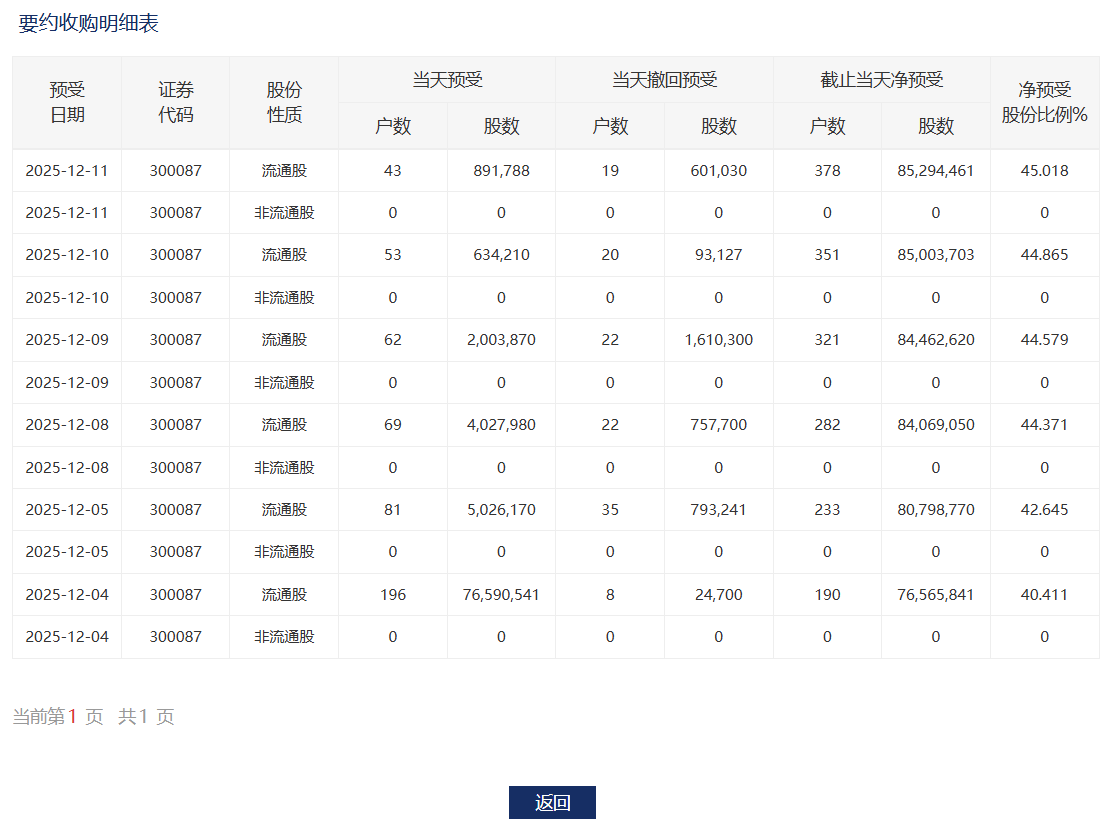
Task: Select ratio value 42.645
Action: 1044,510
